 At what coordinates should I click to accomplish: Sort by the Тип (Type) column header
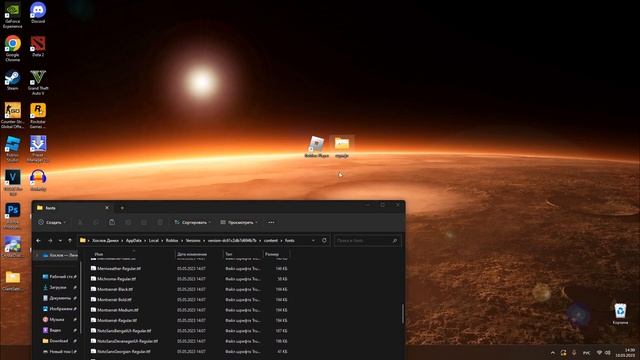242,254
